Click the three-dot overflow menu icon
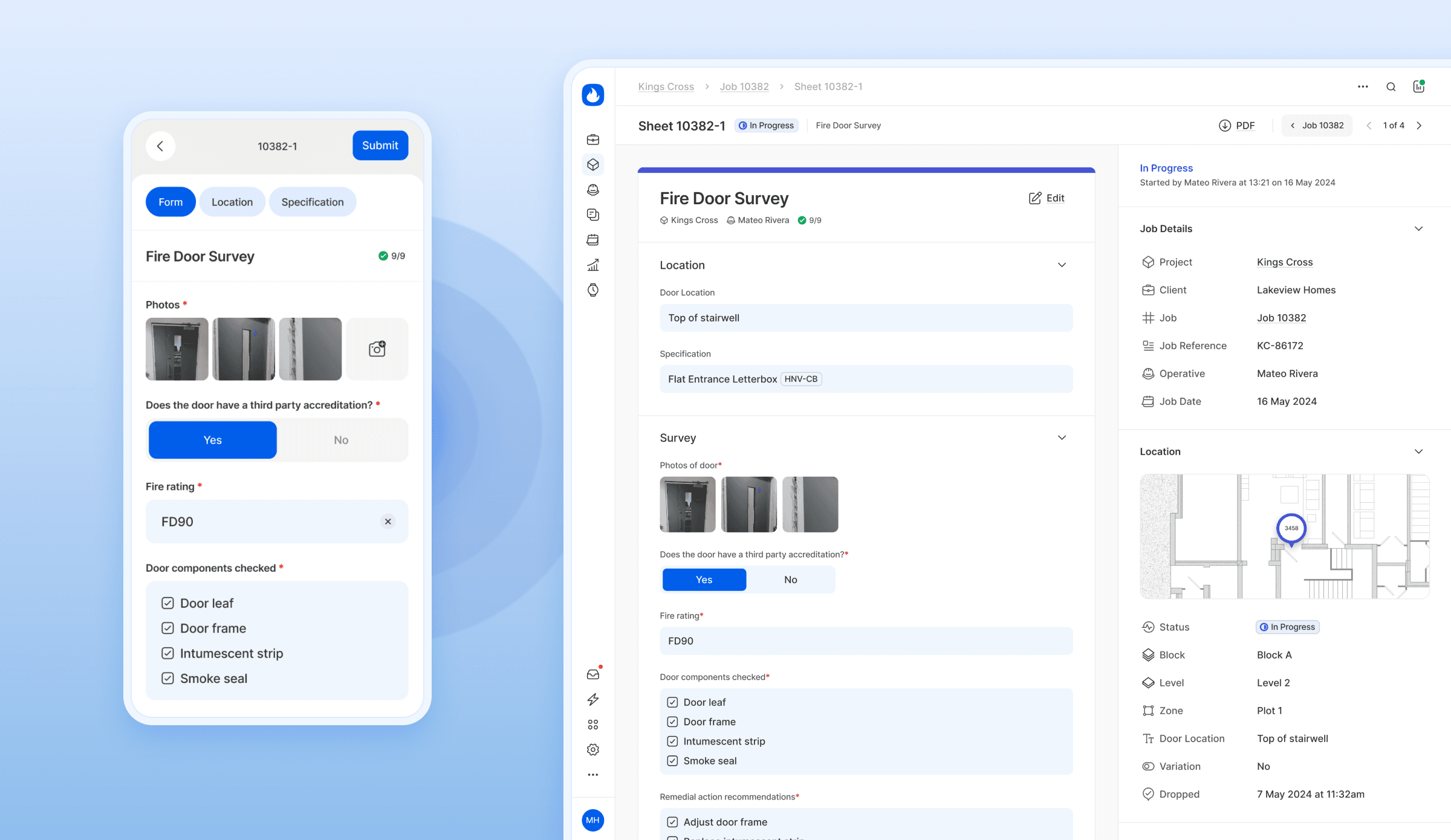This screenshot has height=840, width=1451. (1363, 86)
